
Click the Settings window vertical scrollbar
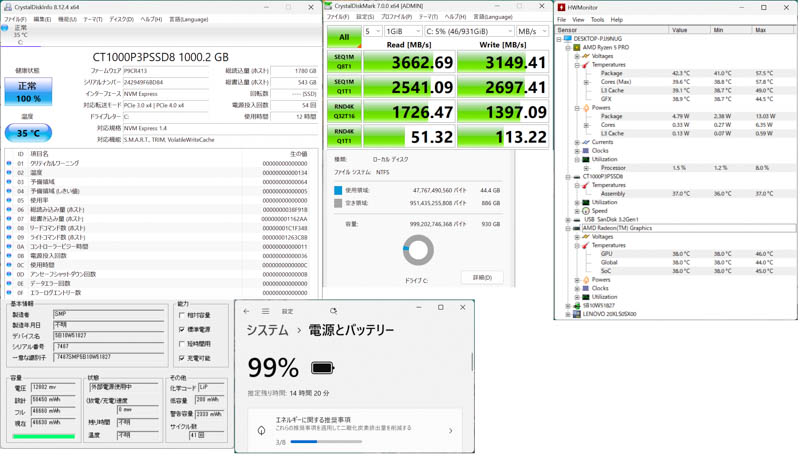[472, 362]
